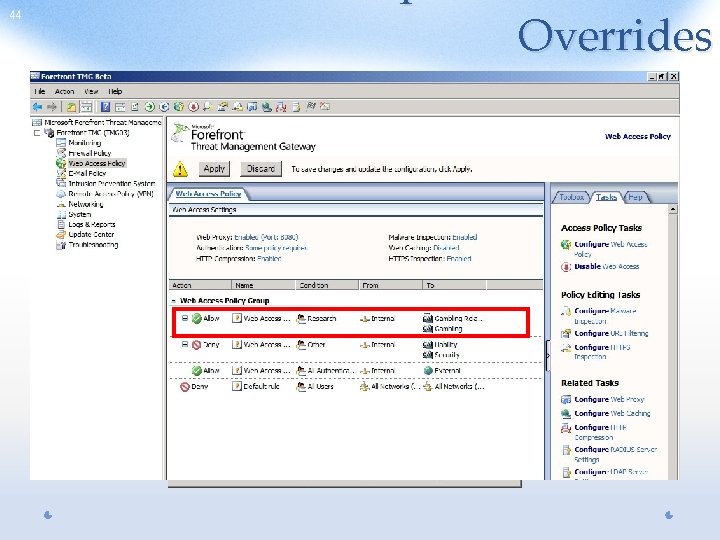Viewport: 720px width, 540px height.
Task: Click the Action column header
Action: [x=200, y=285]
